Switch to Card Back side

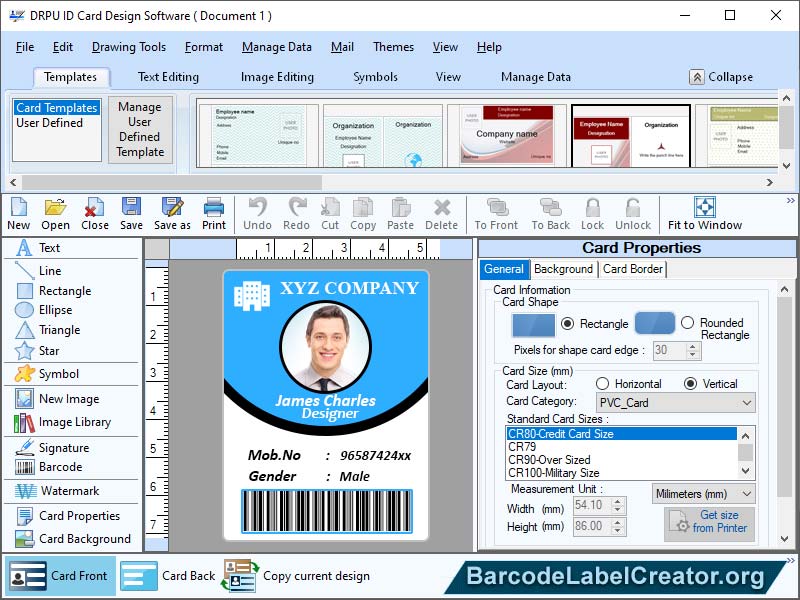(x=169, y=576)
